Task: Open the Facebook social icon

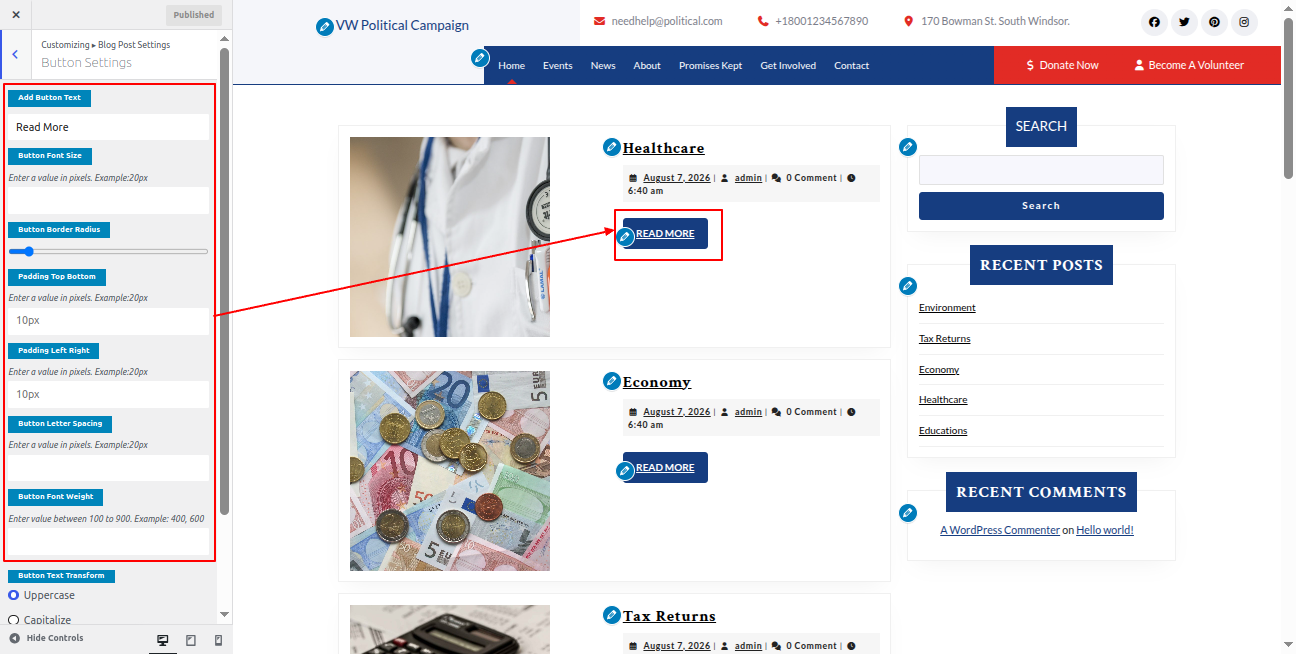Action: 1154,21
